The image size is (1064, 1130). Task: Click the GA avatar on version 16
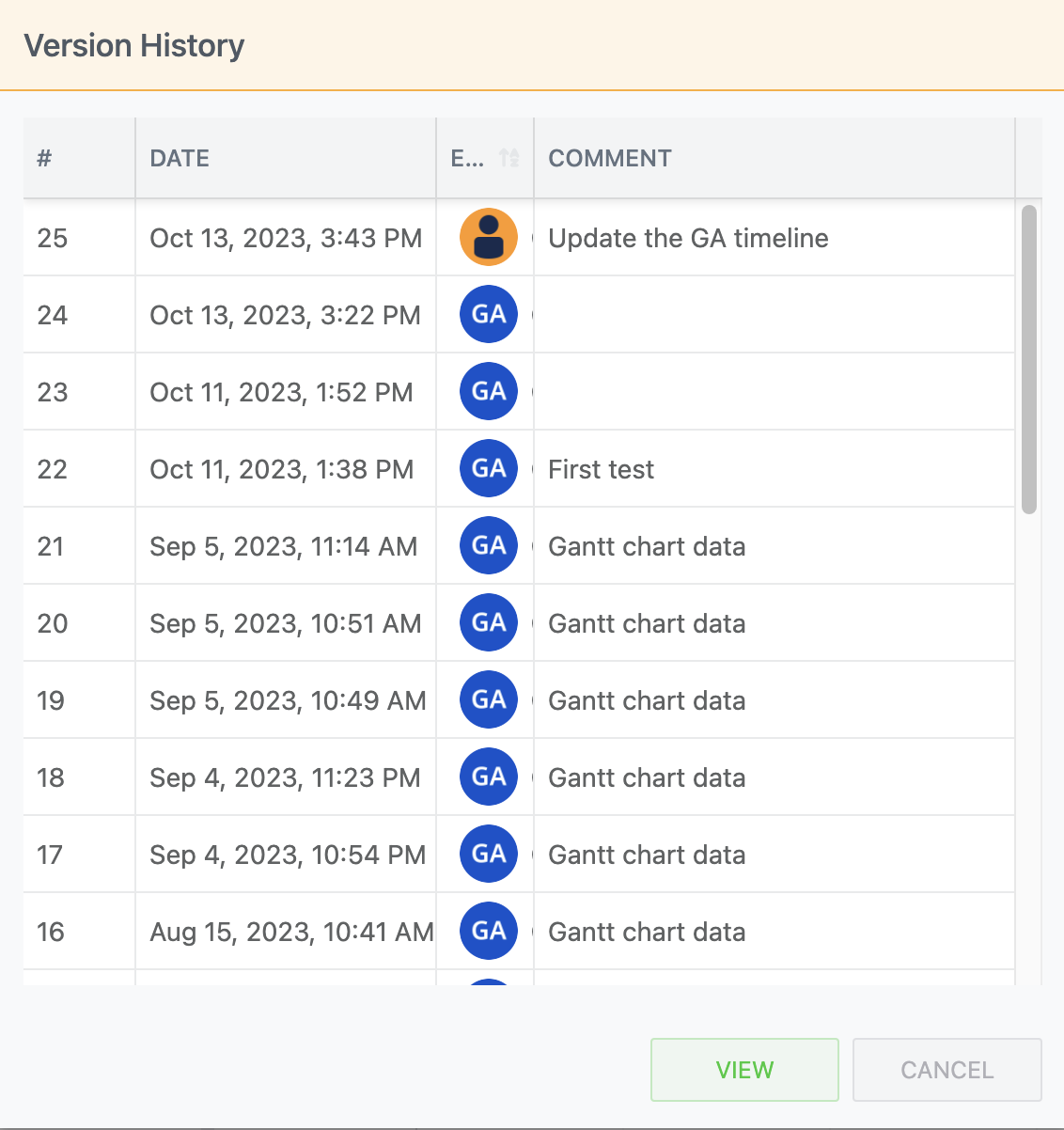[x=488, y=931]
